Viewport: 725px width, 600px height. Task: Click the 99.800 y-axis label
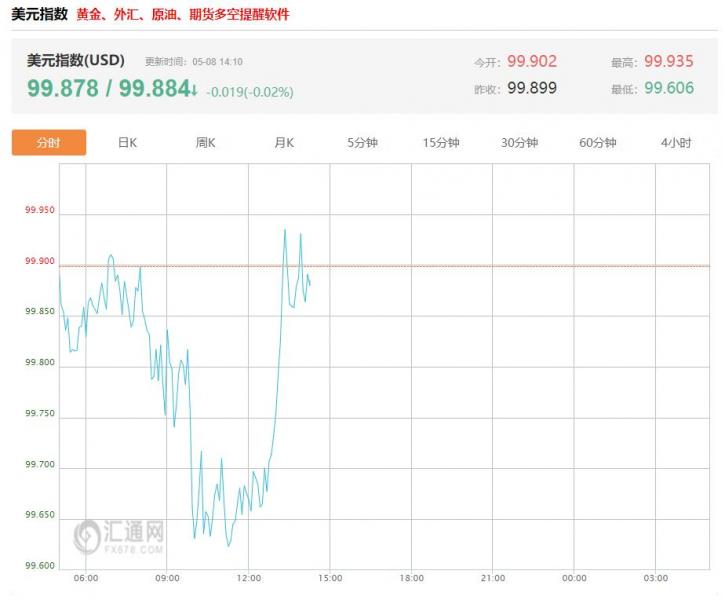[x=40, y=362]
